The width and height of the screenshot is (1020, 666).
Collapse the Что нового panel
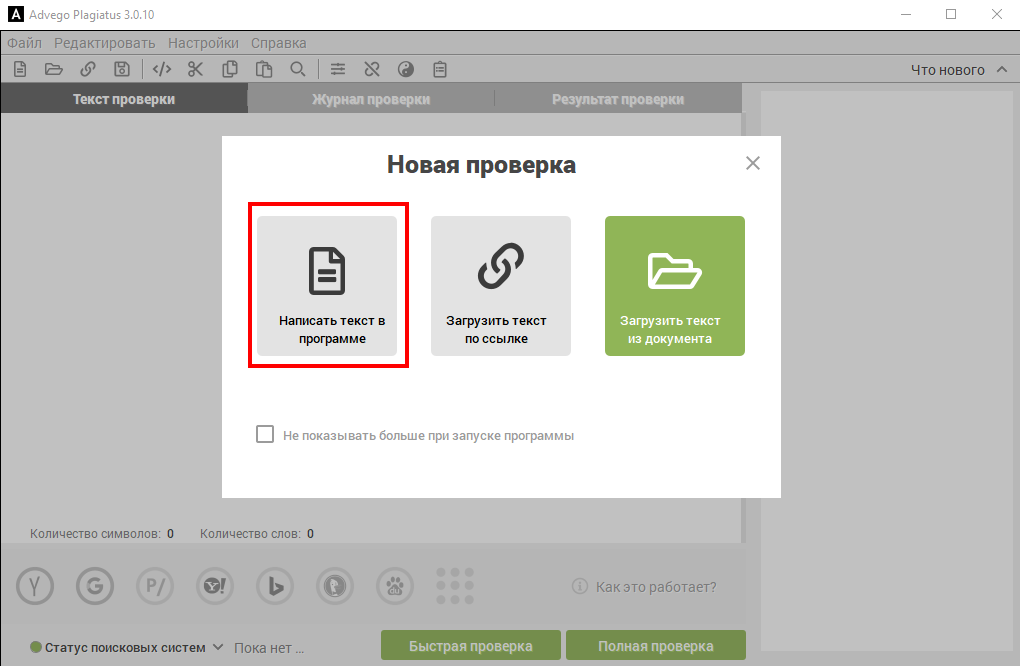coord(1002,69)
